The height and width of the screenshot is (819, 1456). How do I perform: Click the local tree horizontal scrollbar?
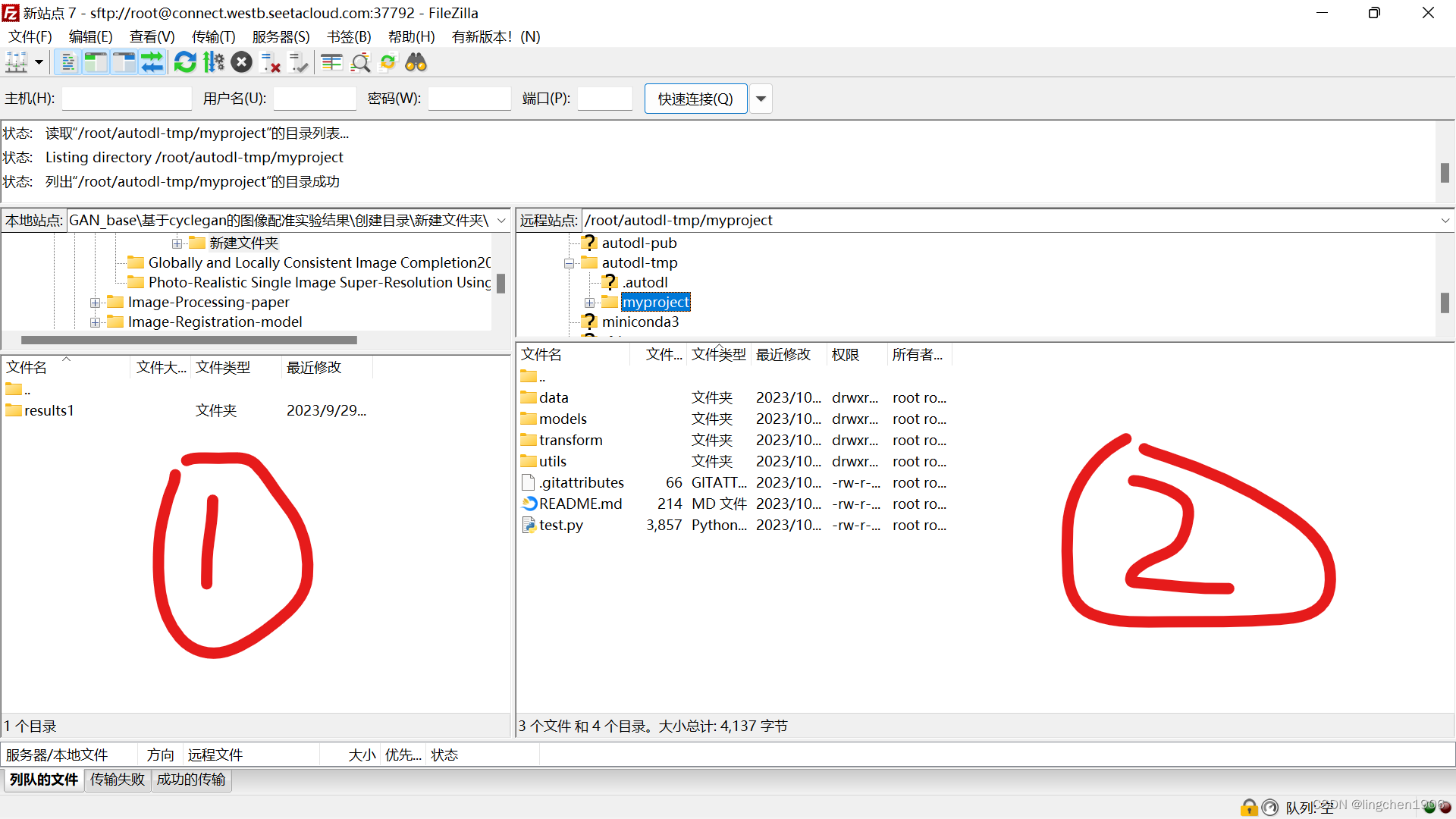coord(190,340)
